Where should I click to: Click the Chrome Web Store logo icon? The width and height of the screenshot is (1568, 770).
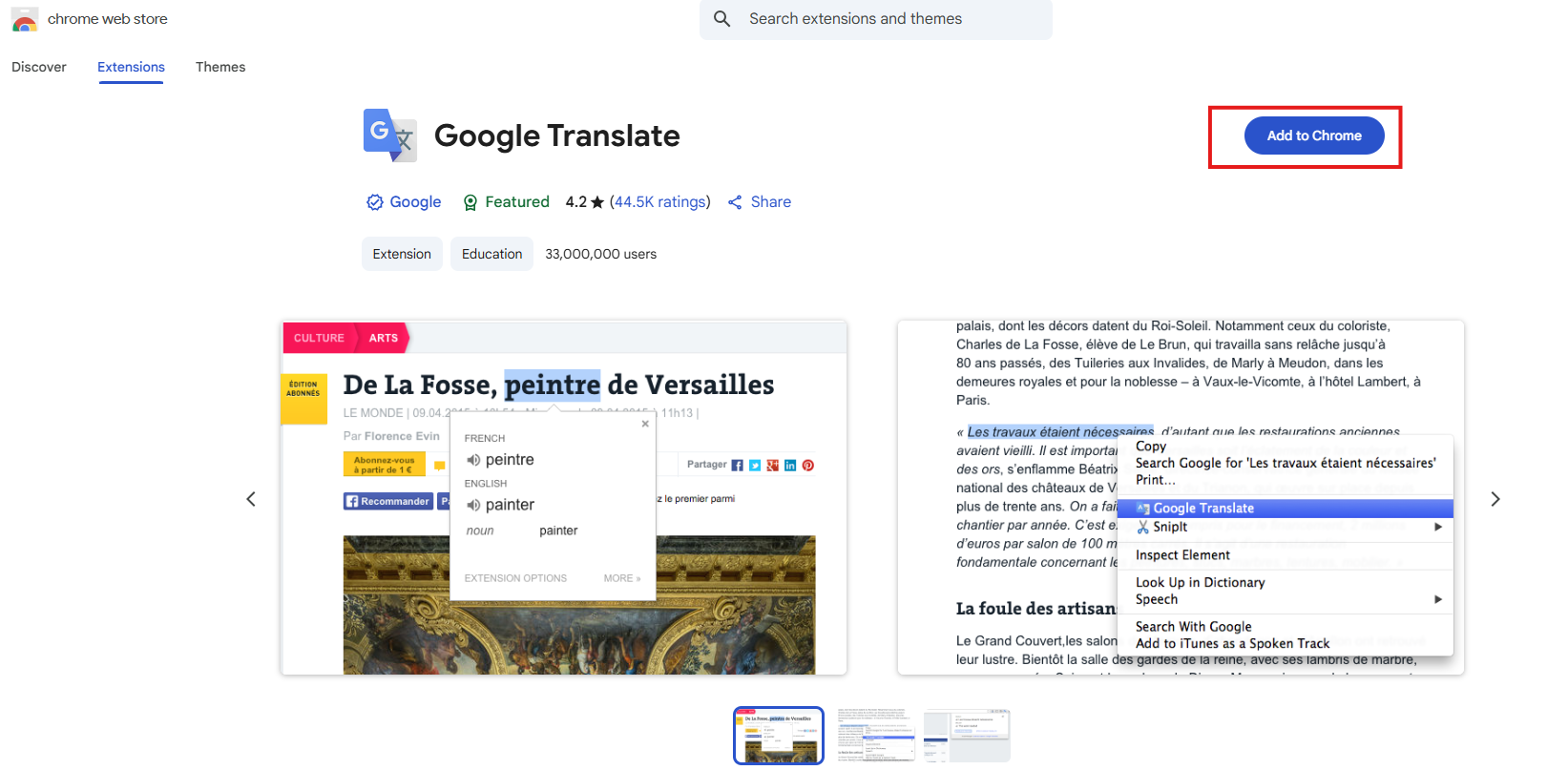pyautogui.click(x=25, y=19)
